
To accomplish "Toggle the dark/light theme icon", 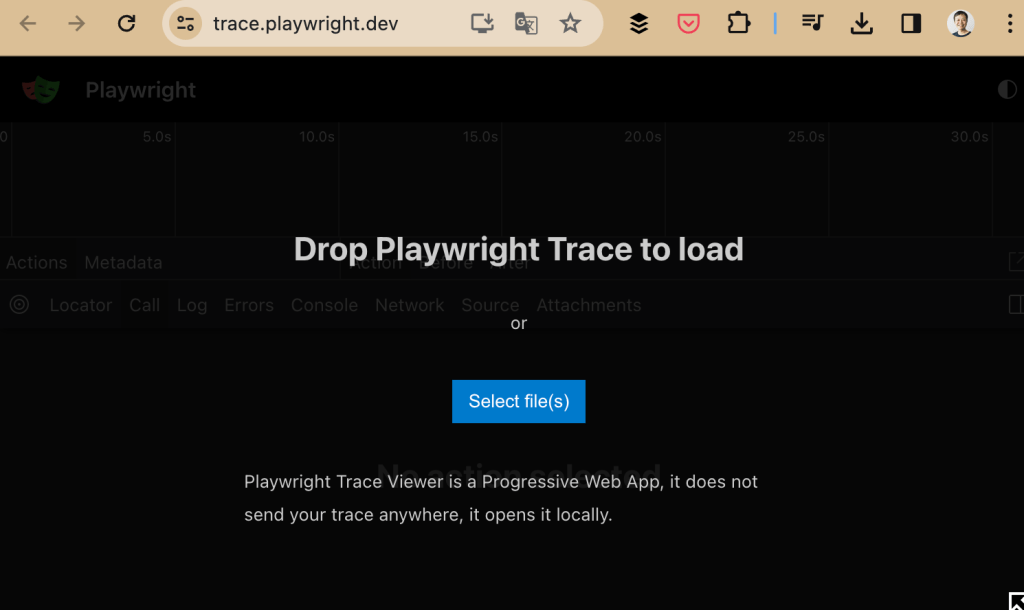I will click(1007, 90).
